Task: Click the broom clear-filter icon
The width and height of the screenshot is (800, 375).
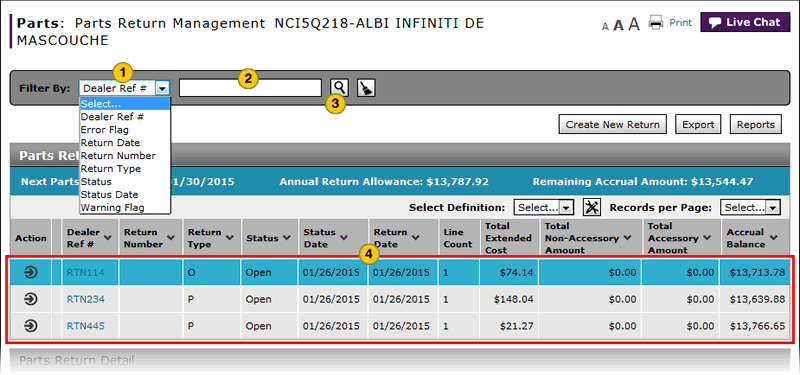Action: tap(366, 88)
